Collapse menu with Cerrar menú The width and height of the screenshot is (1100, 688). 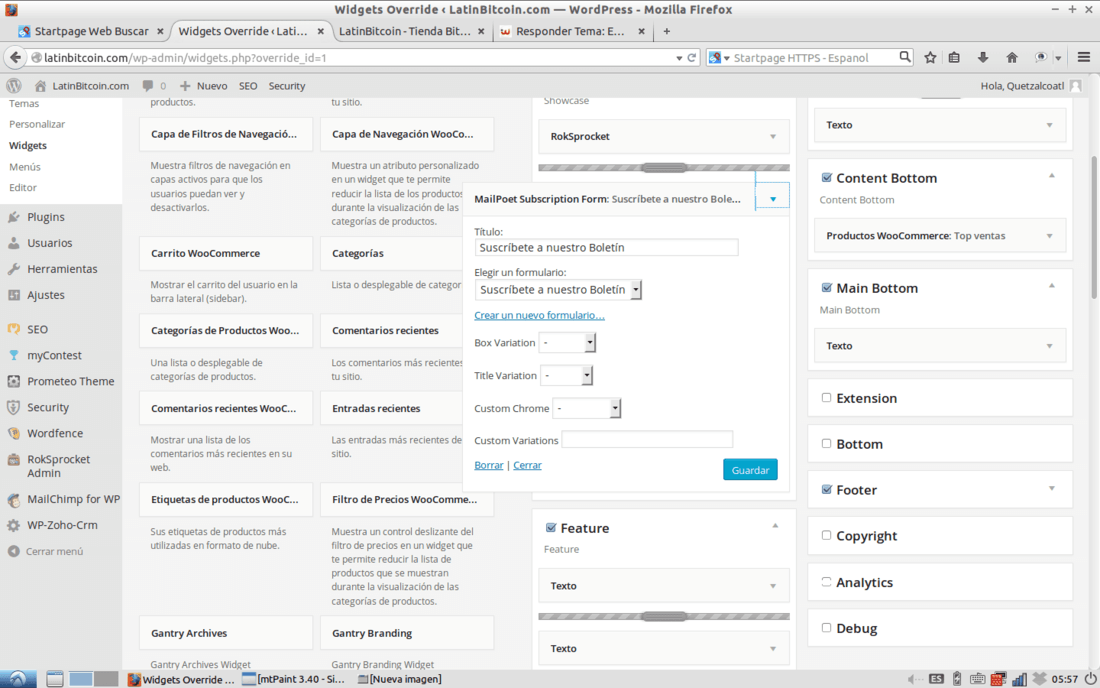54,551
